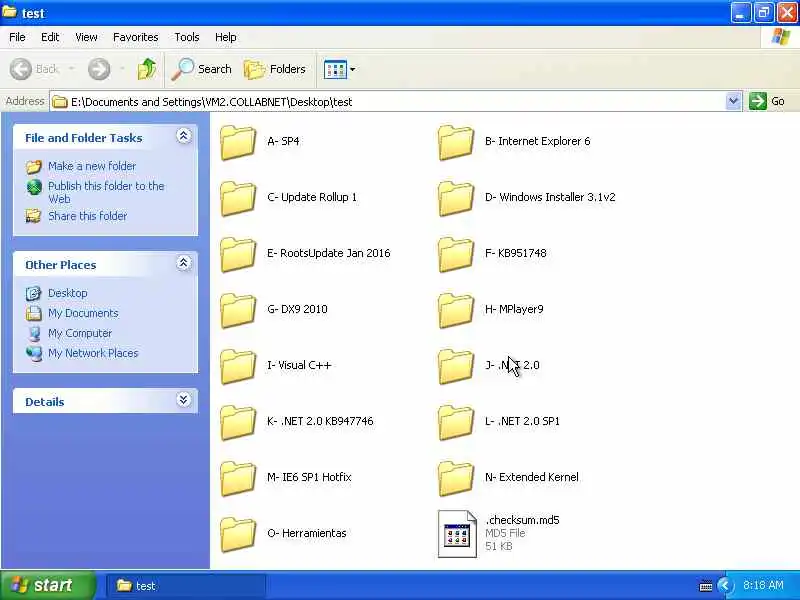Click the Views toolbar icon

tap(335, 69)
